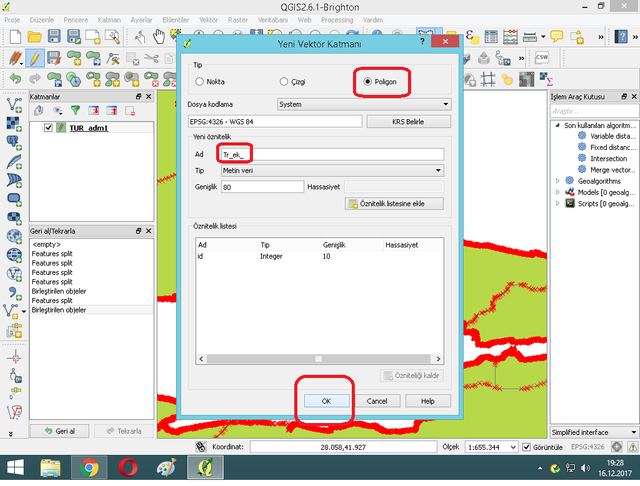Open the Katman menu
This screenshot has height=486, width=640.
(109, 20)
